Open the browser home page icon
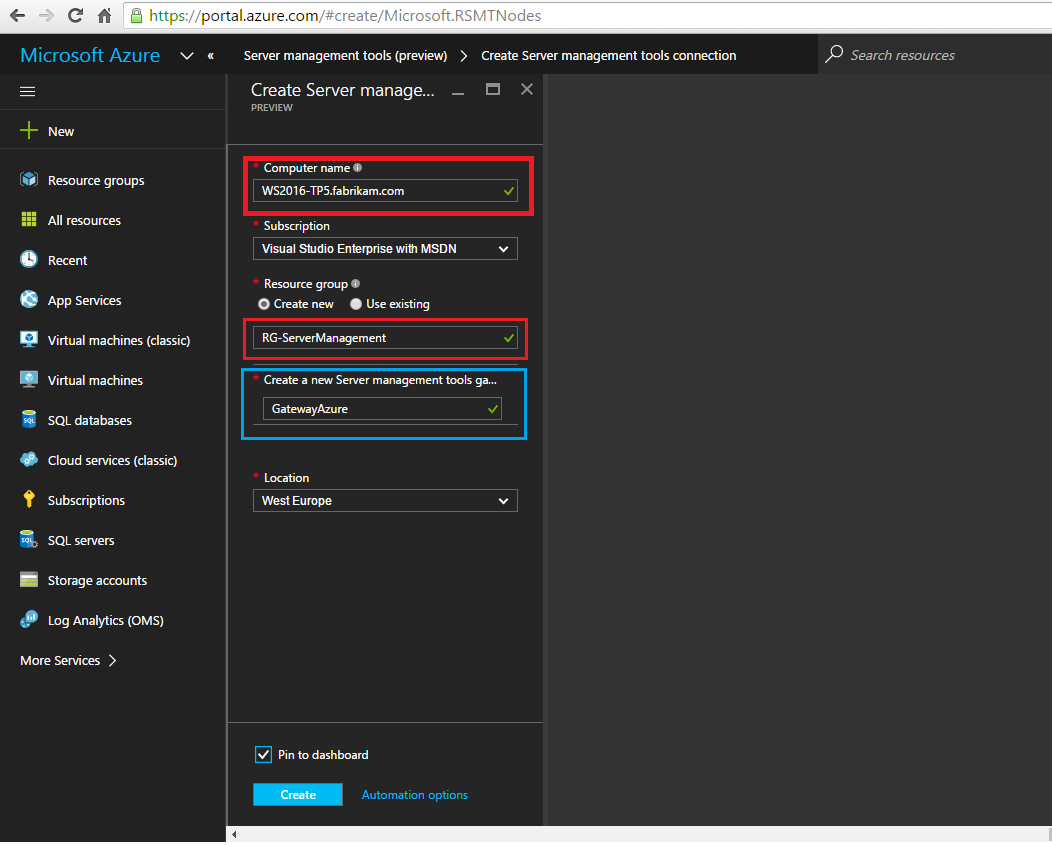The image size is (1052, 845). click(105, 15)
